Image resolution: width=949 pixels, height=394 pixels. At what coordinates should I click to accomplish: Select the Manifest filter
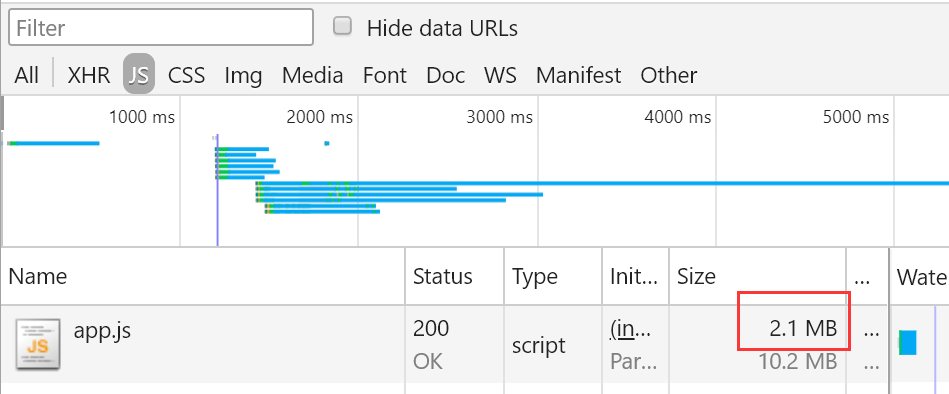[x=579, y=75]
